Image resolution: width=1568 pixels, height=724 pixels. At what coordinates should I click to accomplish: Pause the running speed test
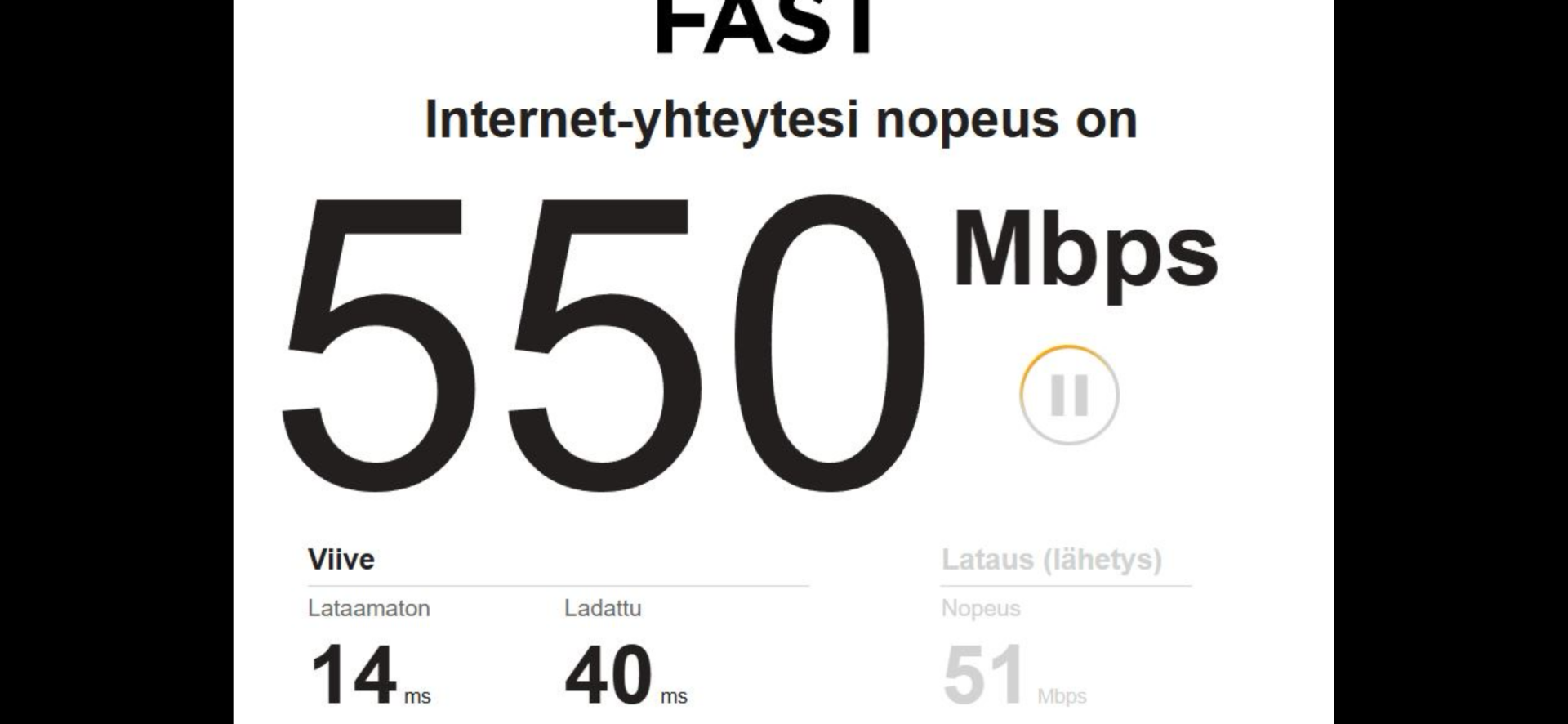(x=1069, y=396)
